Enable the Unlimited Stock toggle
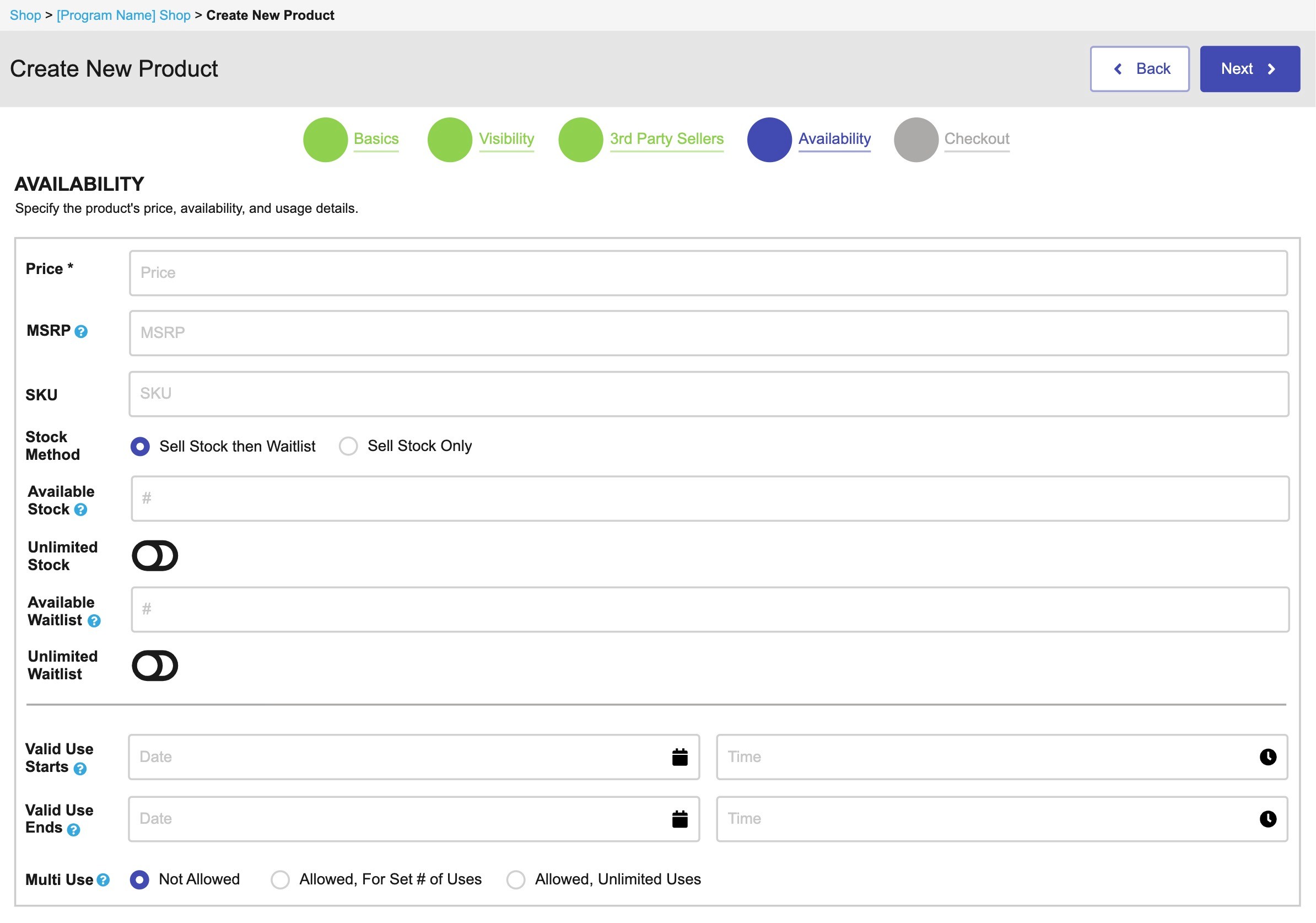This screenshot has height=923, width=1316. pyautogui.click(x=155, y=556)
